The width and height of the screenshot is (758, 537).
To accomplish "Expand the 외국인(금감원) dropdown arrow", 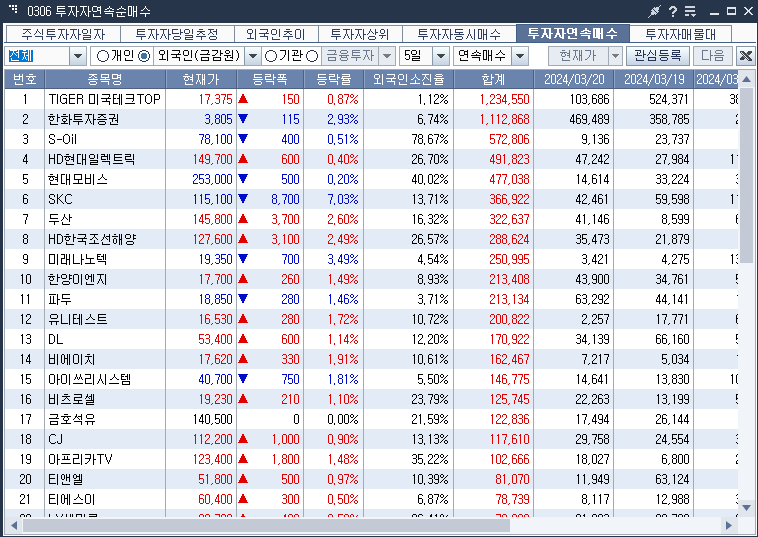I will pos(252,56).
